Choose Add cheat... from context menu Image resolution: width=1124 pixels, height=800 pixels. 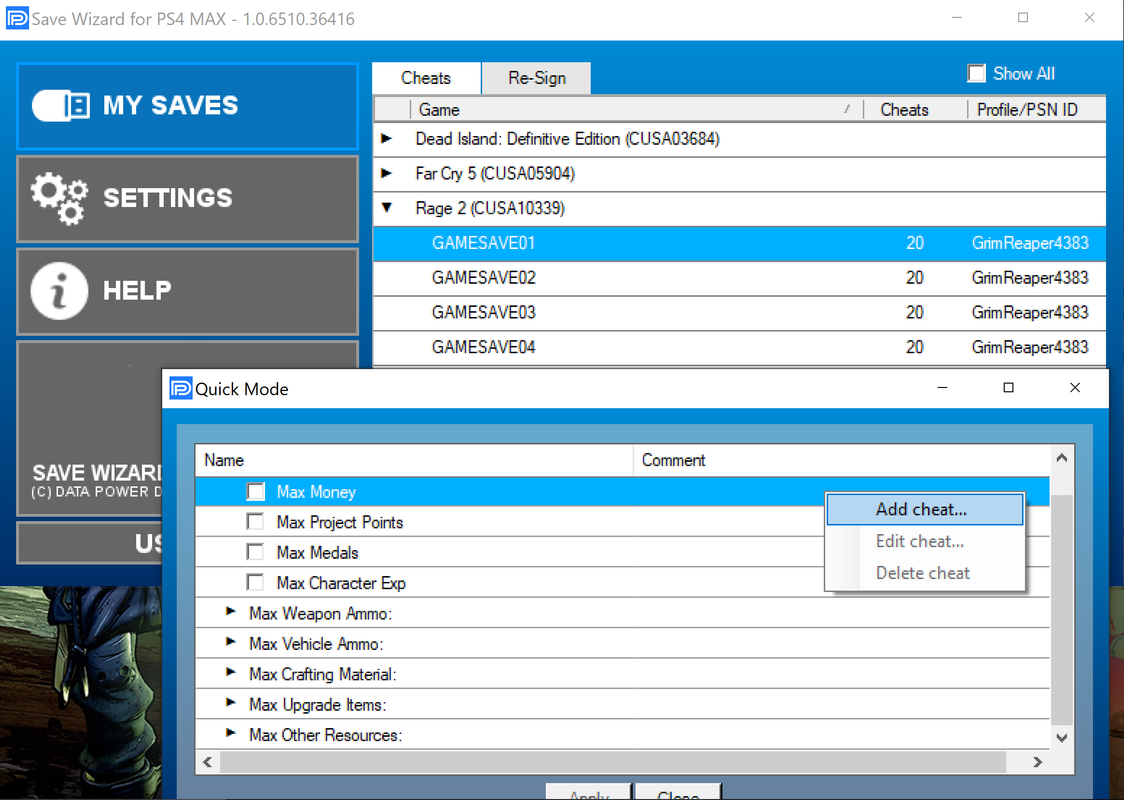[925, 509]
